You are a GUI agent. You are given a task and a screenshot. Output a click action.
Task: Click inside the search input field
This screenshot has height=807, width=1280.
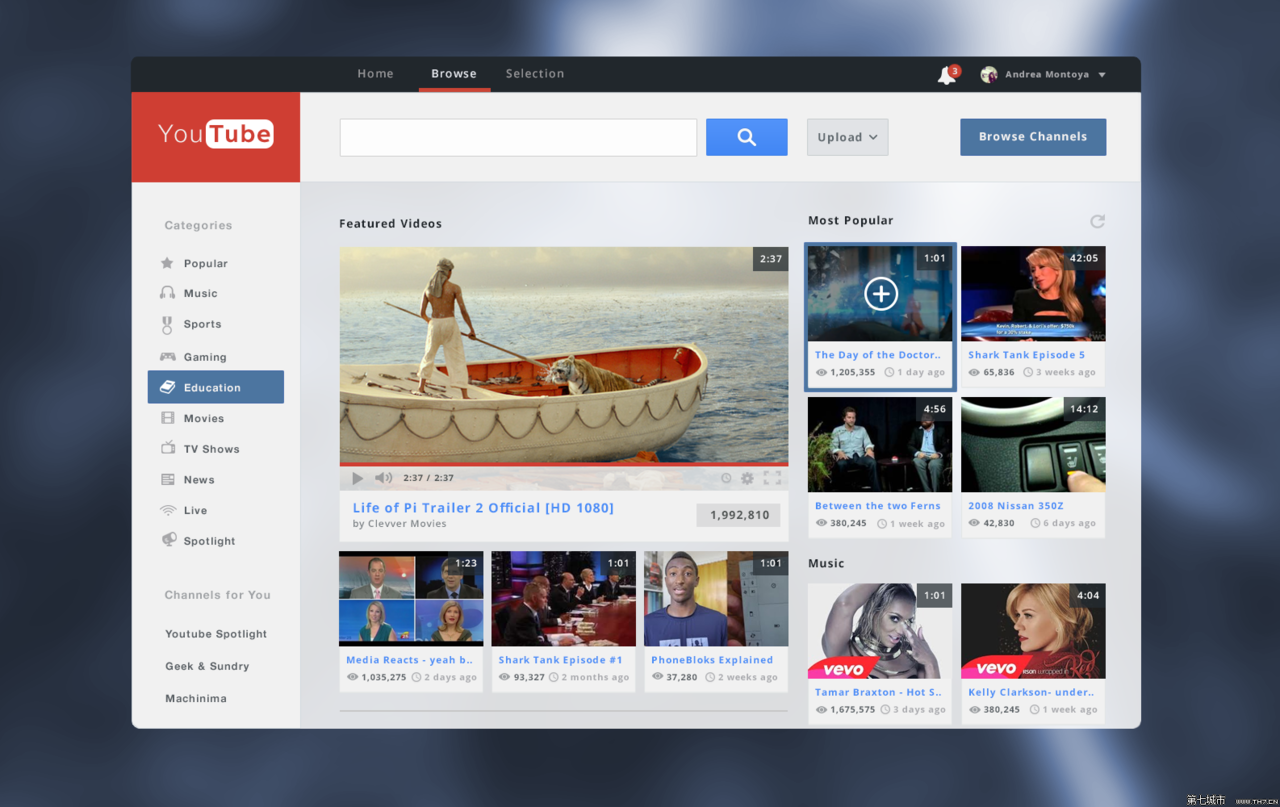(518, 137)
